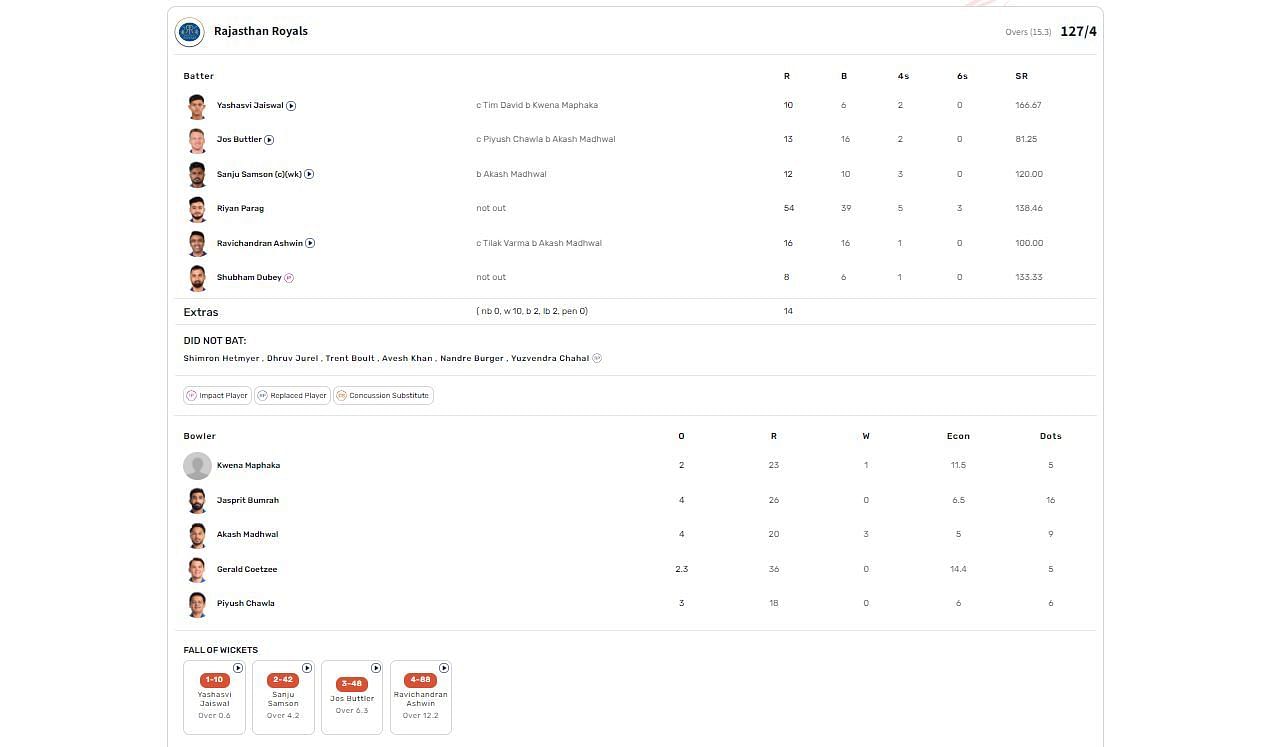The height and width of the screenshot is (747, 1270).
Task: Click Dhruv Jurel in did not bat
Action: (292, 358)
